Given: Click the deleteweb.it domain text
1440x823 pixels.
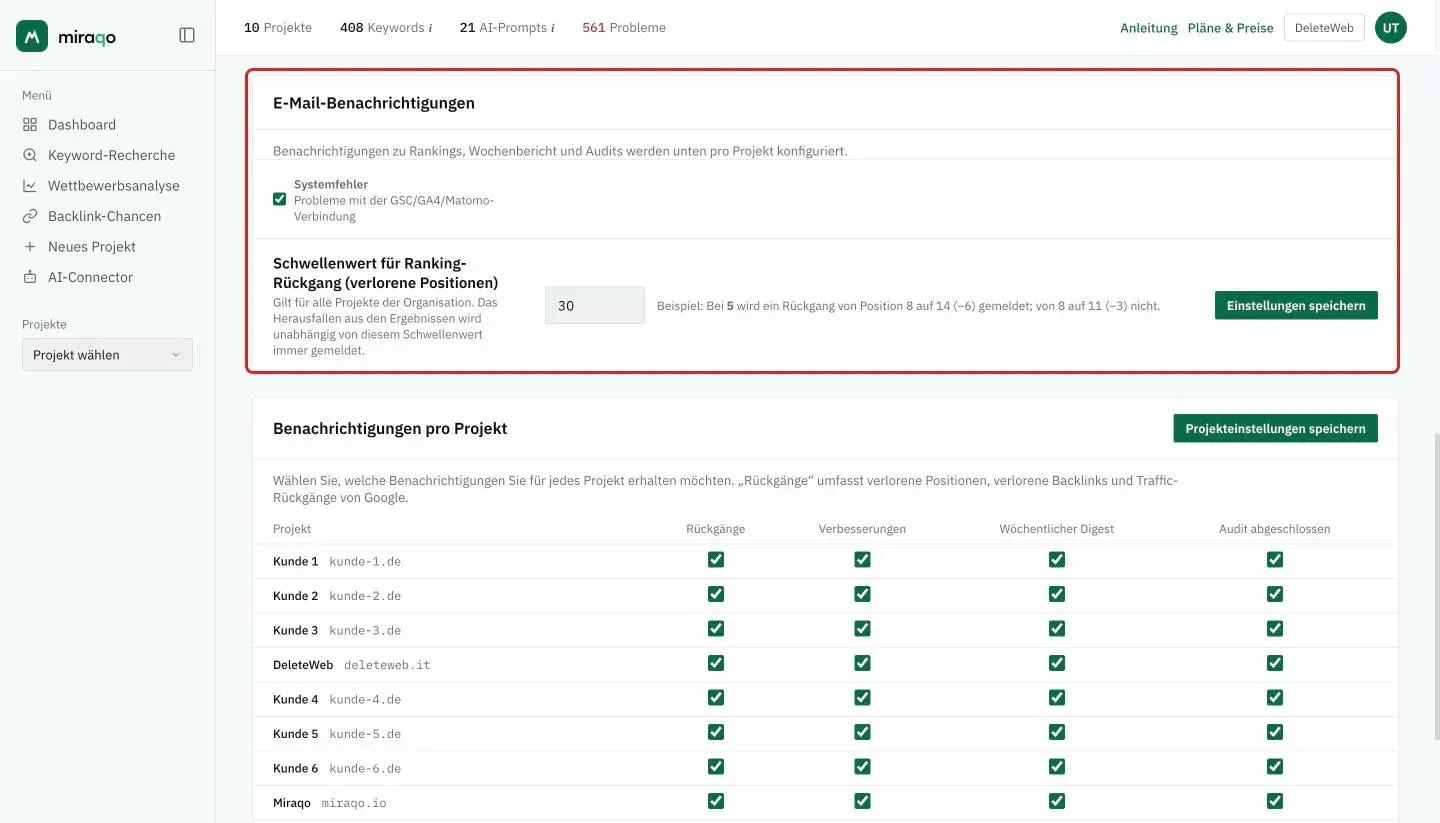Looking at the screenshot, I should [387, 665].
